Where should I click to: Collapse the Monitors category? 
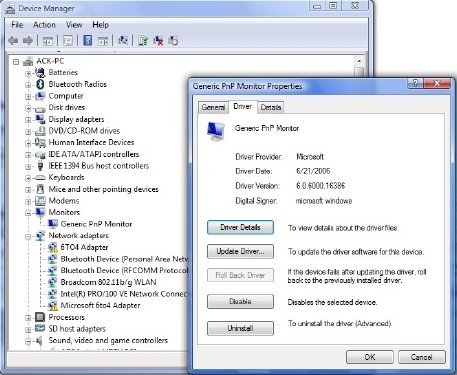point(28,213)
